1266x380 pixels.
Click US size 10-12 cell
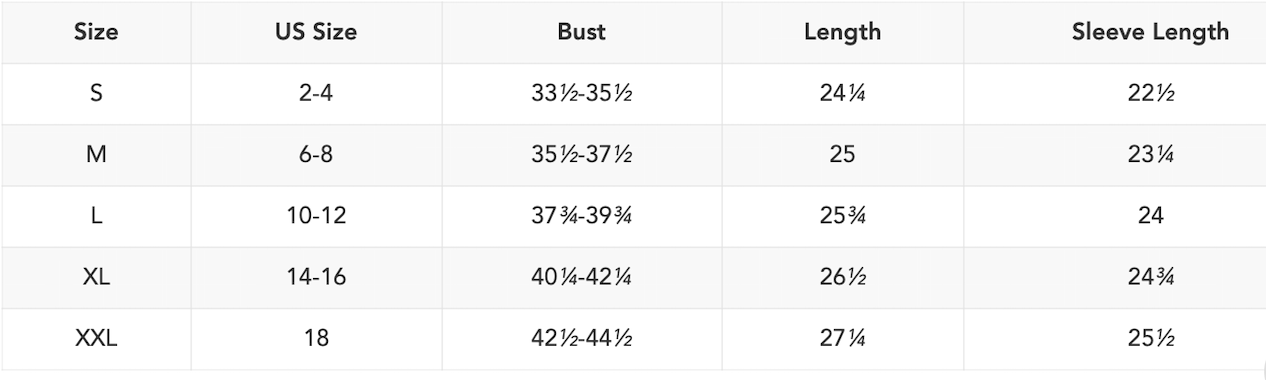point(316,216)
